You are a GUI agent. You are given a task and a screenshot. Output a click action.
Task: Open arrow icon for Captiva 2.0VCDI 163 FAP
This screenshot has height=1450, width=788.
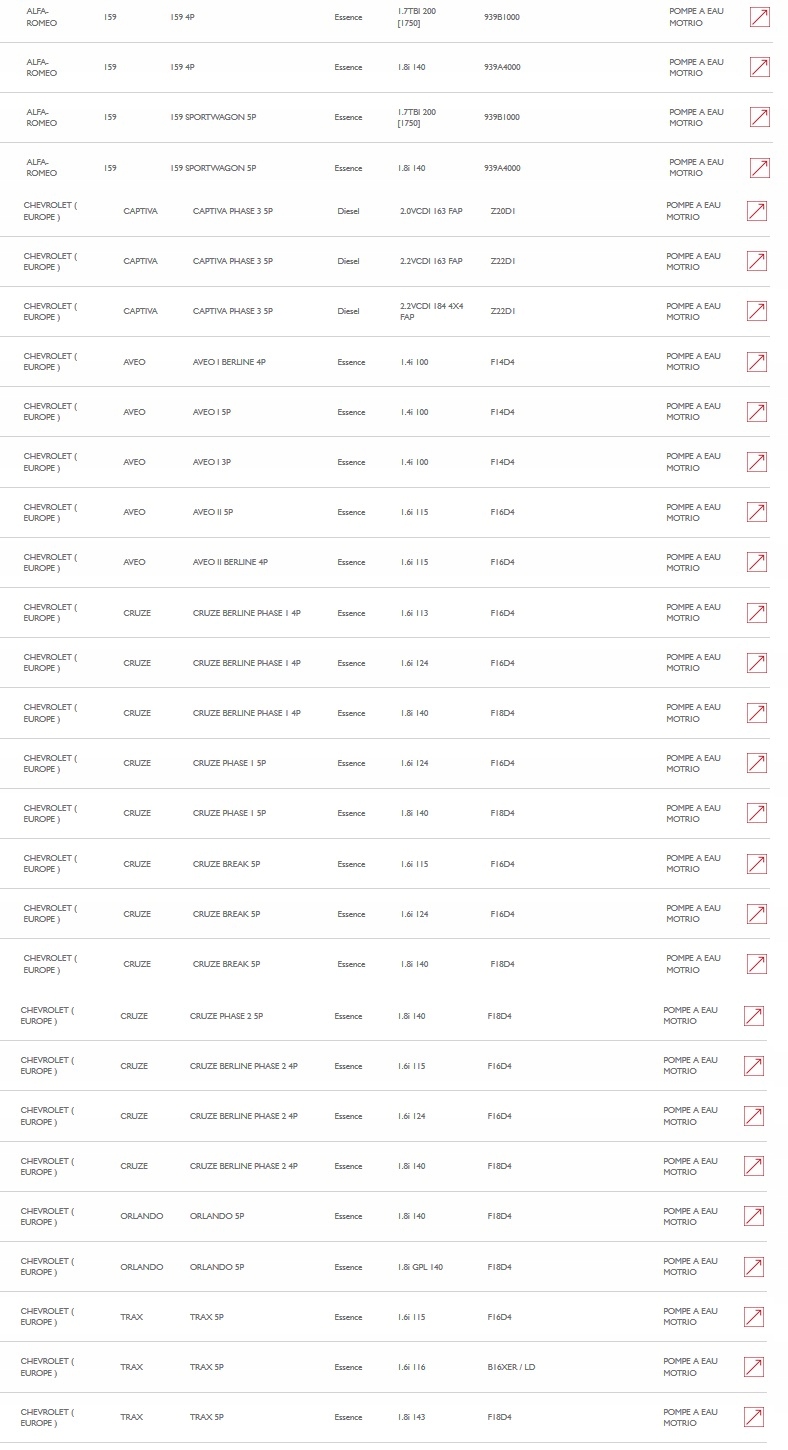pyautogui.click(x=757, y=211)
